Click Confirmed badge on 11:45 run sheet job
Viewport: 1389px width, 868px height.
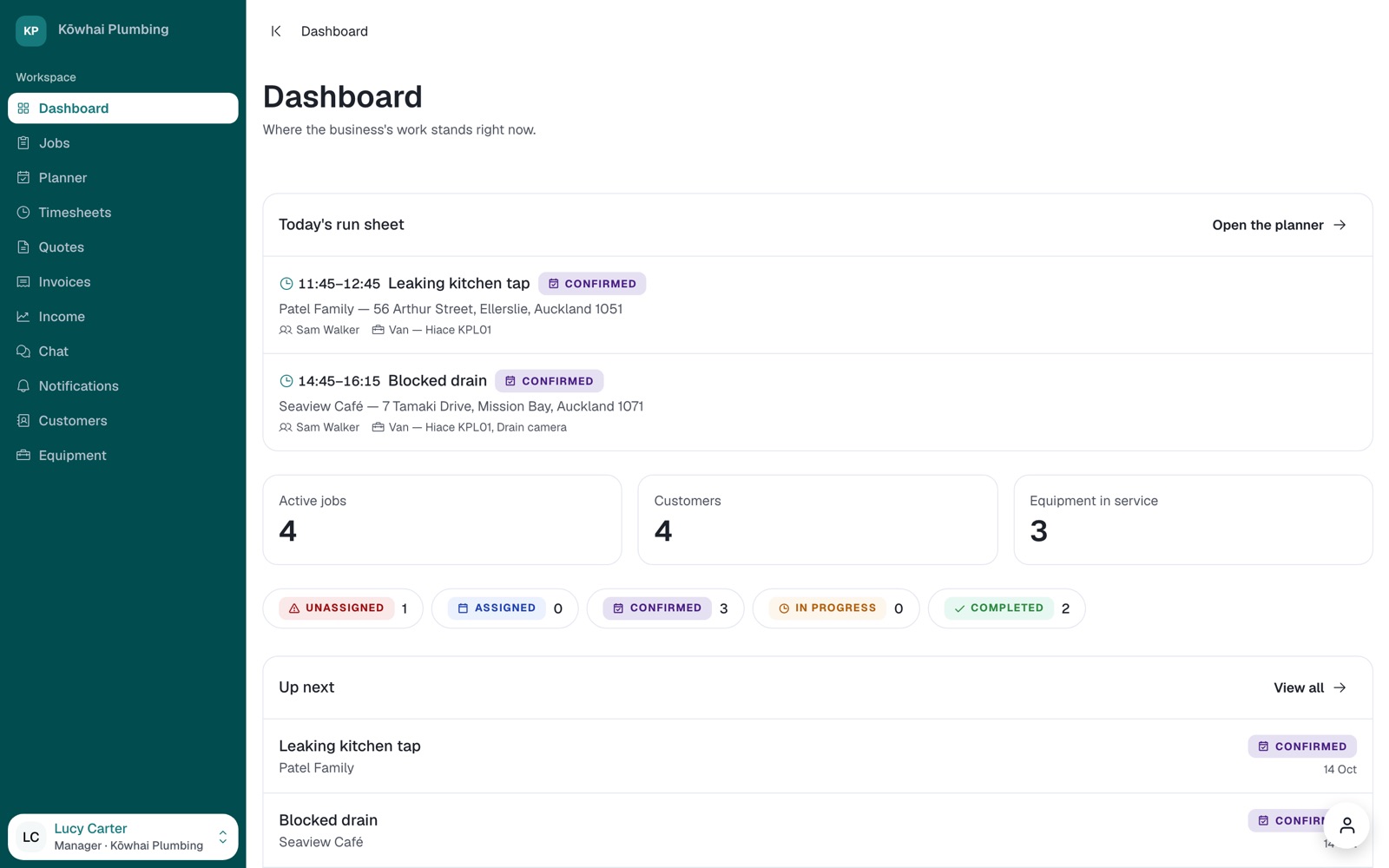(592, 284)
